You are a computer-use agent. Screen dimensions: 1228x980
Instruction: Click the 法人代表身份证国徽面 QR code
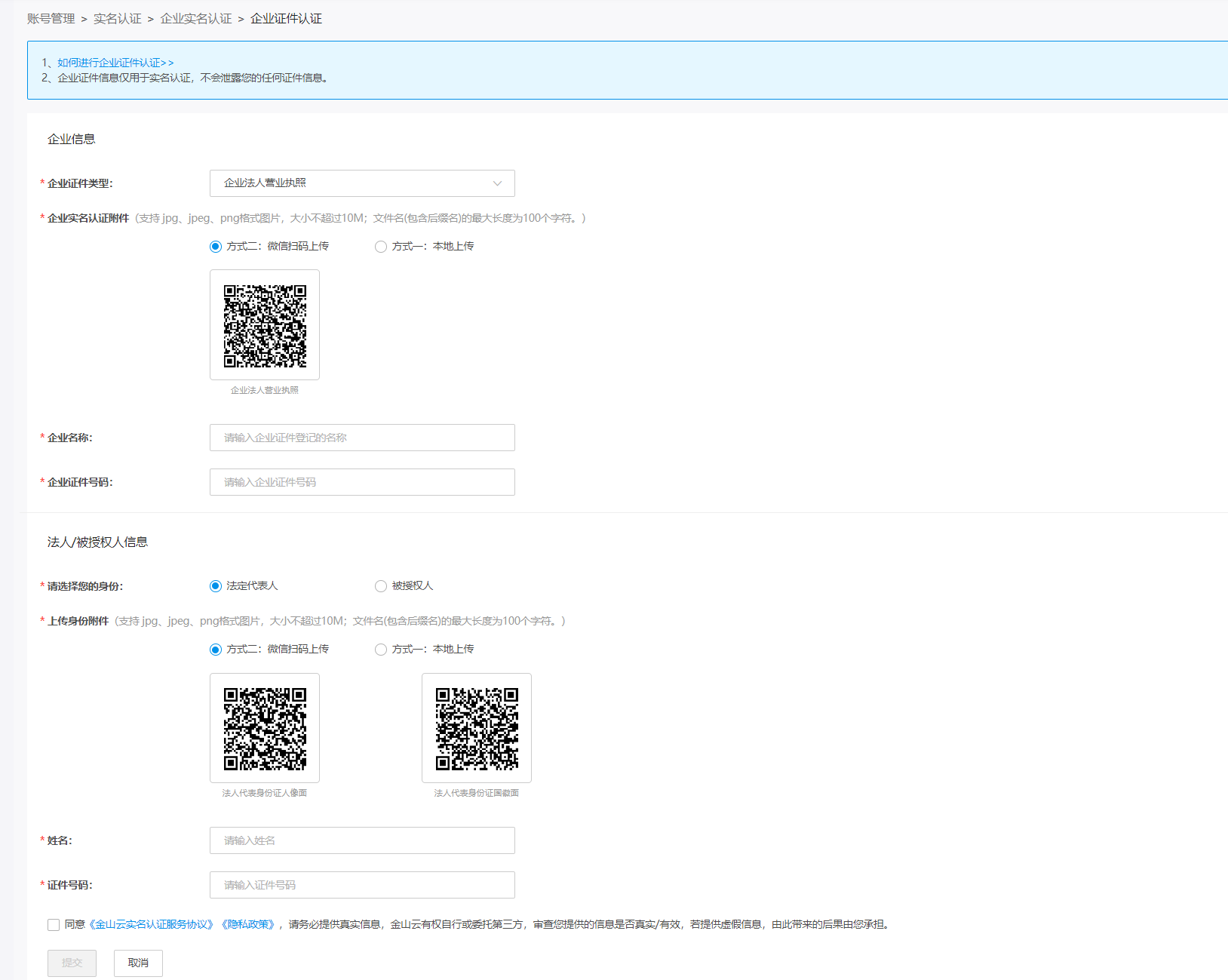[477, 728]
